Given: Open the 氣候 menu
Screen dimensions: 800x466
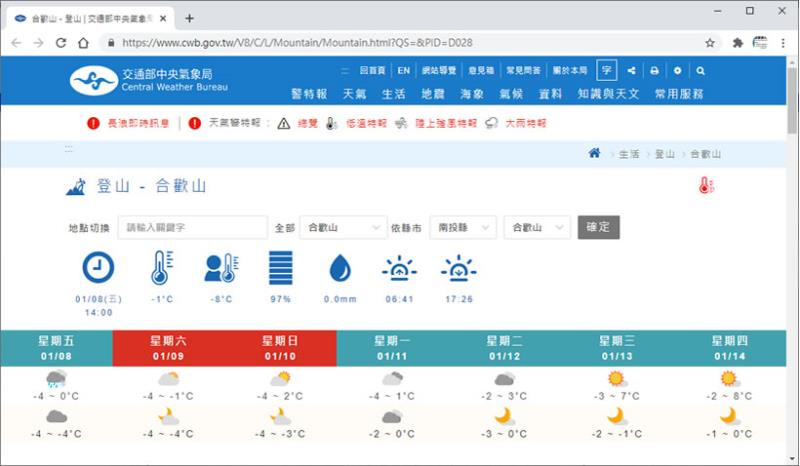Looking at the screenshot, I should tap(511, 94).
